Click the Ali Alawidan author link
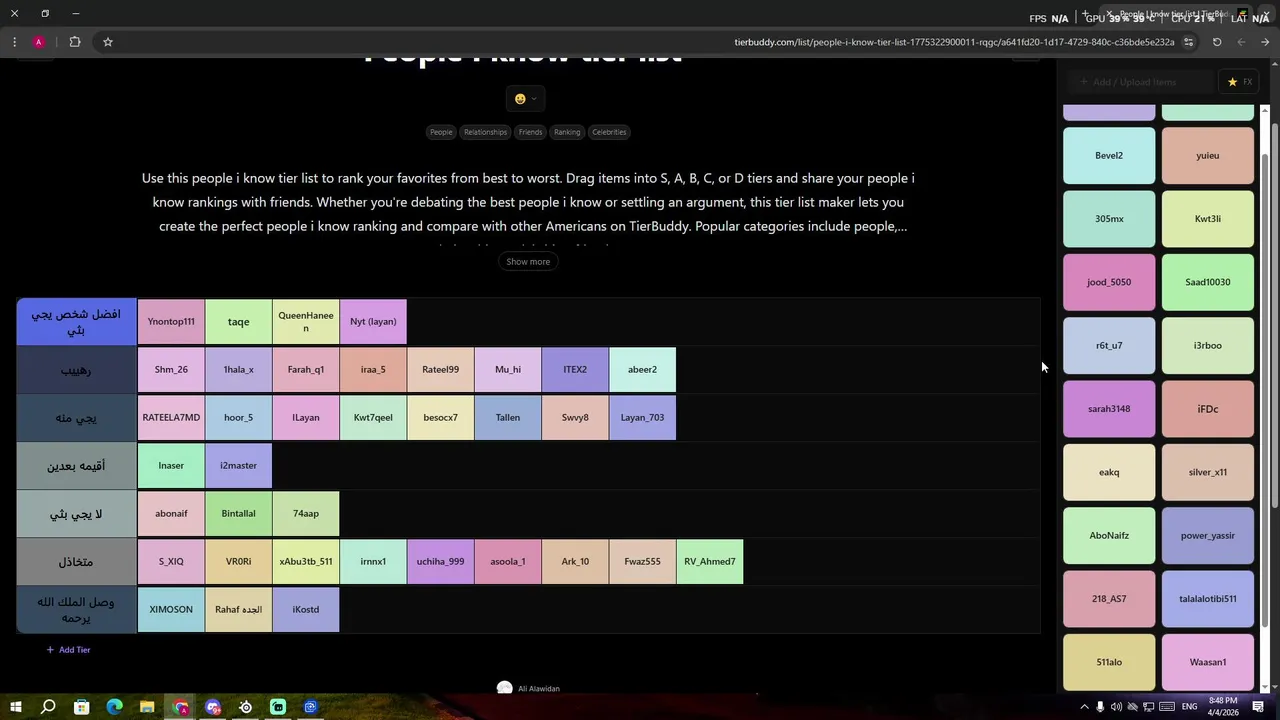The width and height of the screenshot is (1280, 720). 539,689
